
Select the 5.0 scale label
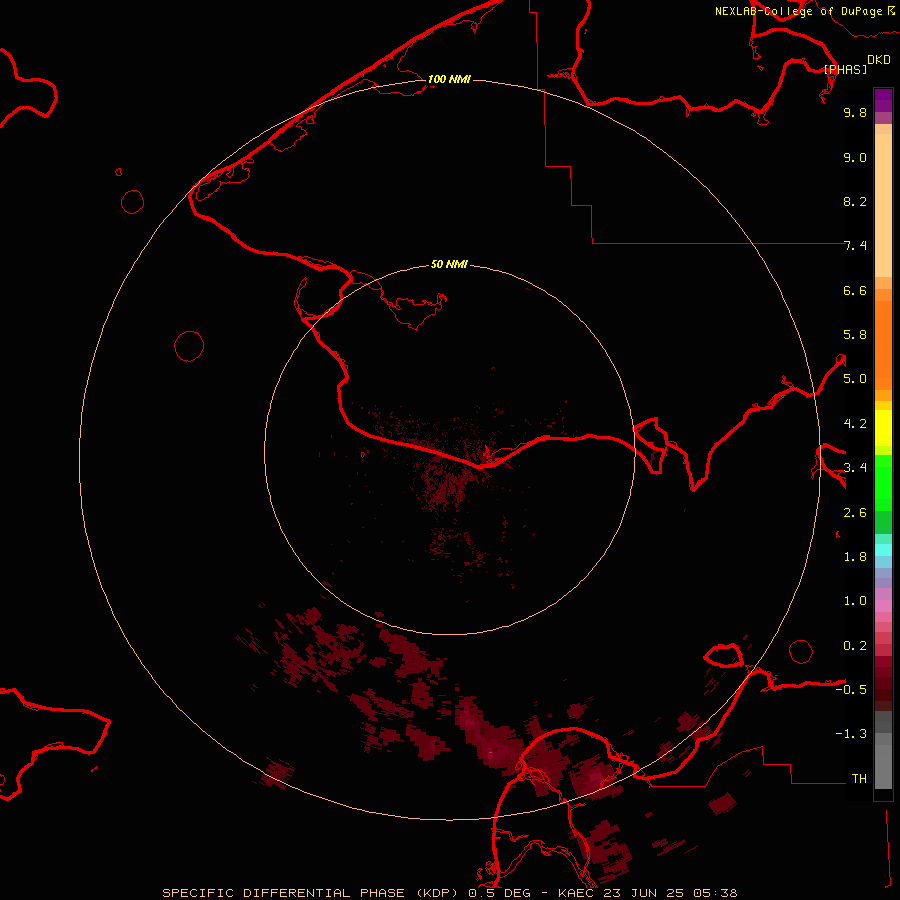coord(855,379)
